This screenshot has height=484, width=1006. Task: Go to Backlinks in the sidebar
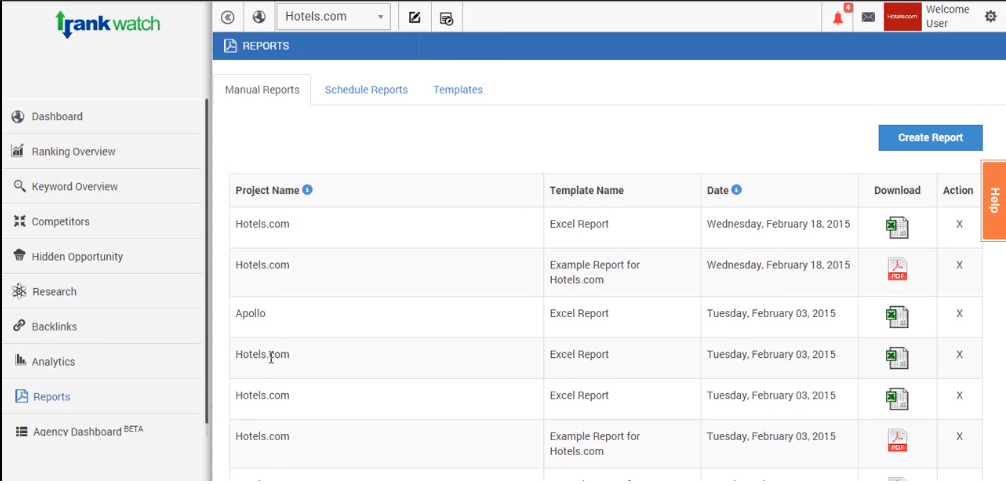(x=54, y=327)
